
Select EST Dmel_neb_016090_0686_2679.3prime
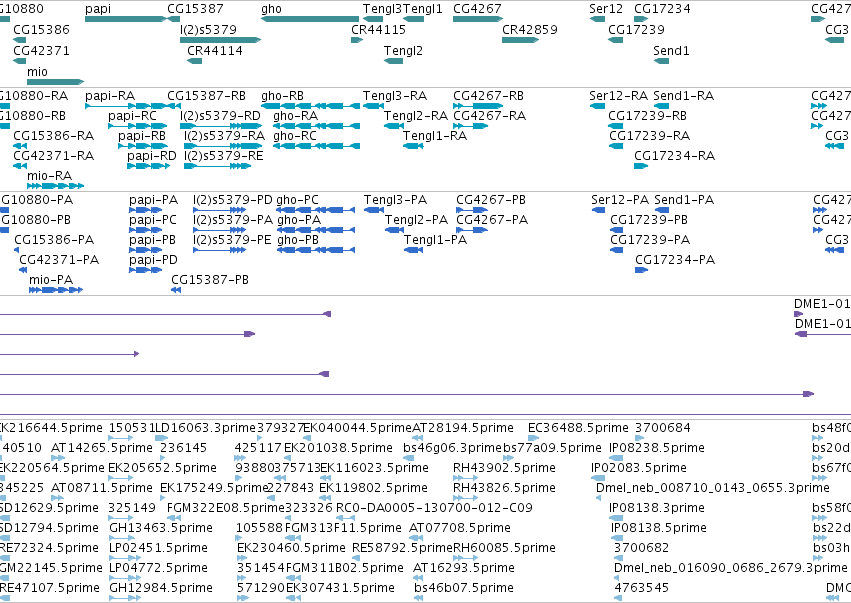click(617, 579)
